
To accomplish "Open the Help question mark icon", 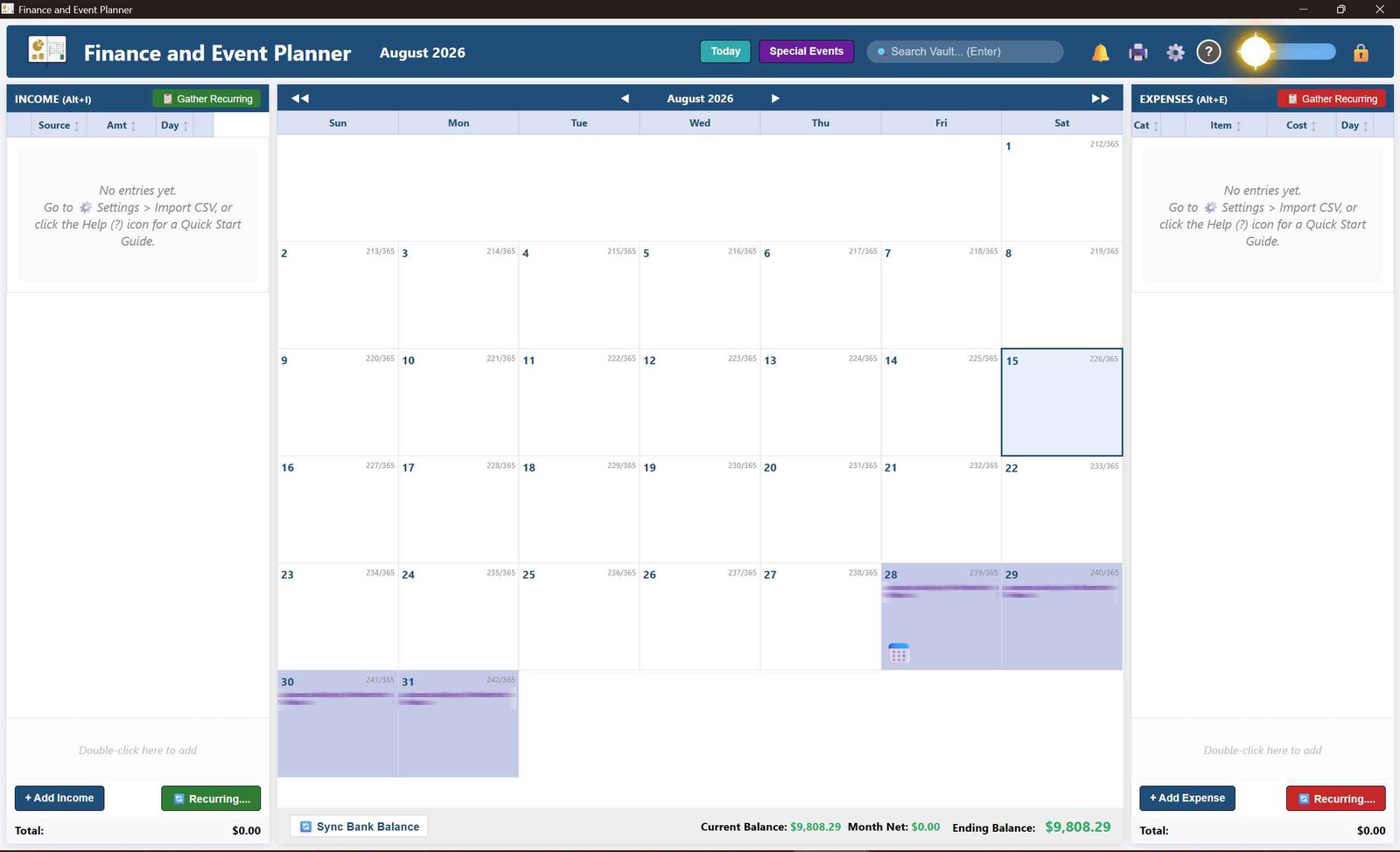I will click(x=1208, y=52).
